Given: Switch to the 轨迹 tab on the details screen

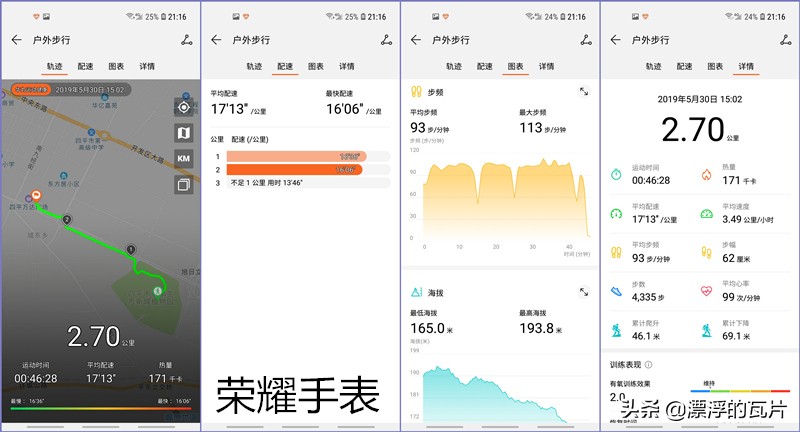Looking at the screenshot, I should coord(653,66).
